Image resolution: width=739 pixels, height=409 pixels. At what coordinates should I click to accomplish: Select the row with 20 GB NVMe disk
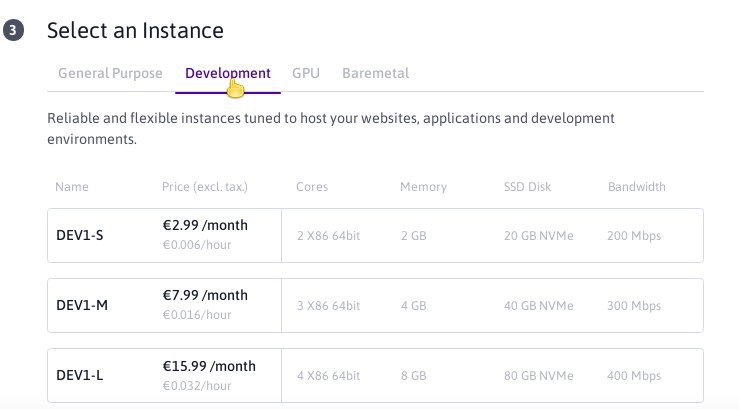point(375,235)
